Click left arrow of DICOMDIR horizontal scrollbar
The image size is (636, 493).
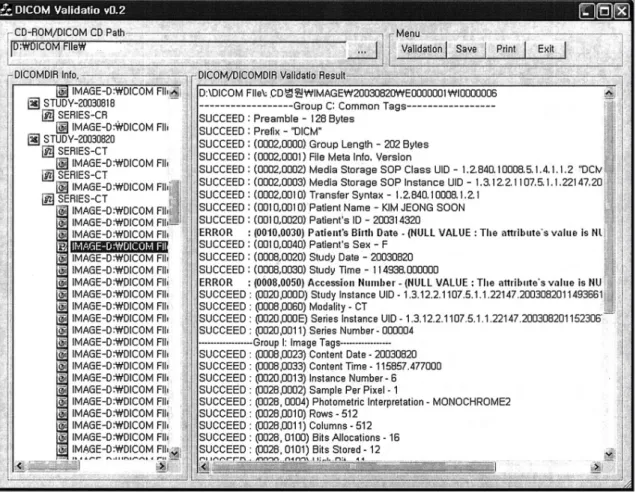19,466
